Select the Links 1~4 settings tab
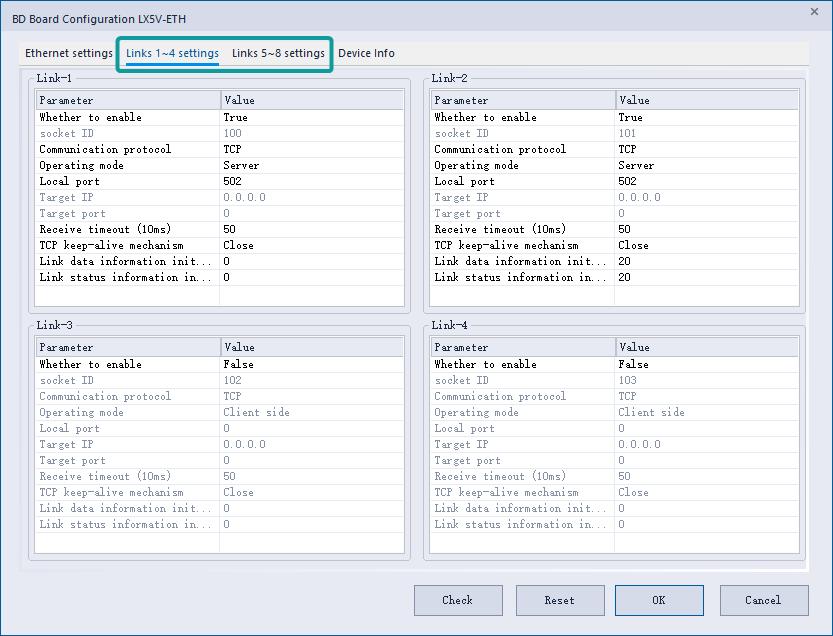833x636 pixels. [172, 53]
